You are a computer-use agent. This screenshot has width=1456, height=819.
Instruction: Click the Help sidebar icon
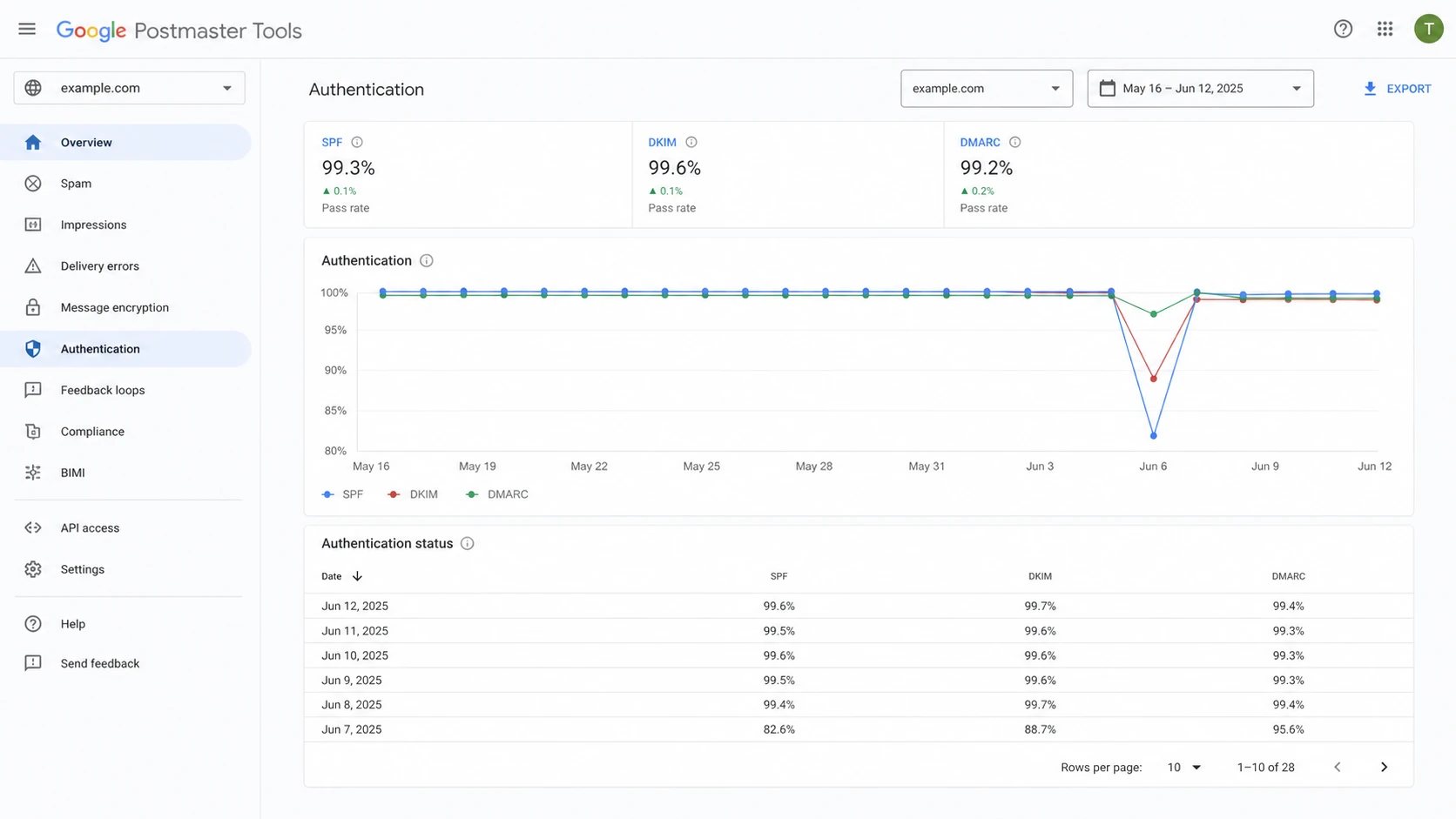coord(33,624)
